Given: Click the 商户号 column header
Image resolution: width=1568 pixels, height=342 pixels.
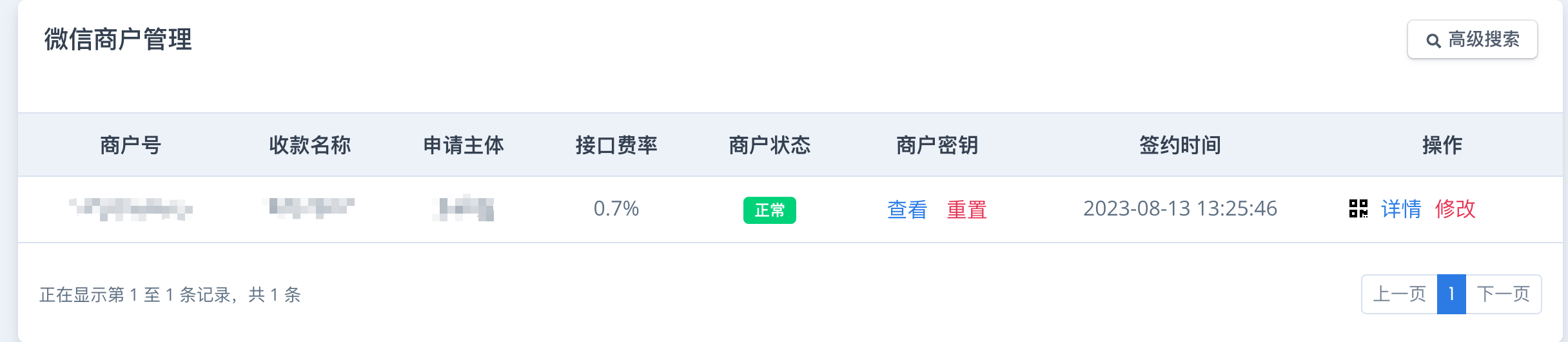Looking at the screenshot, I should pos(131,145).
